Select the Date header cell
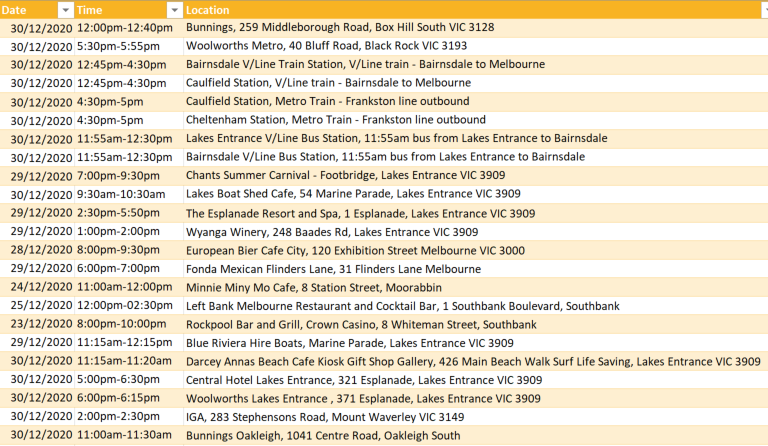 point(37,10)
